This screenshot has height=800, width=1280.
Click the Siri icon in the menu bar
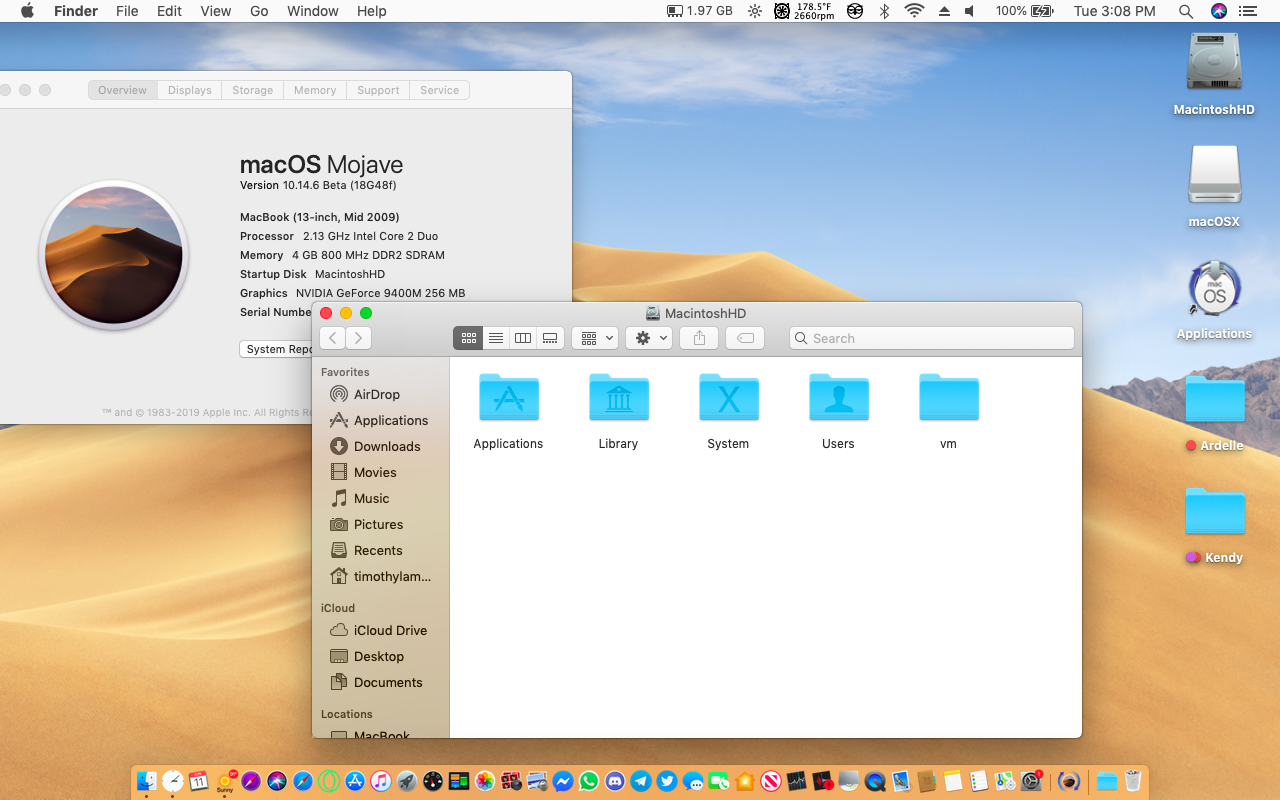coord(1218,11)
